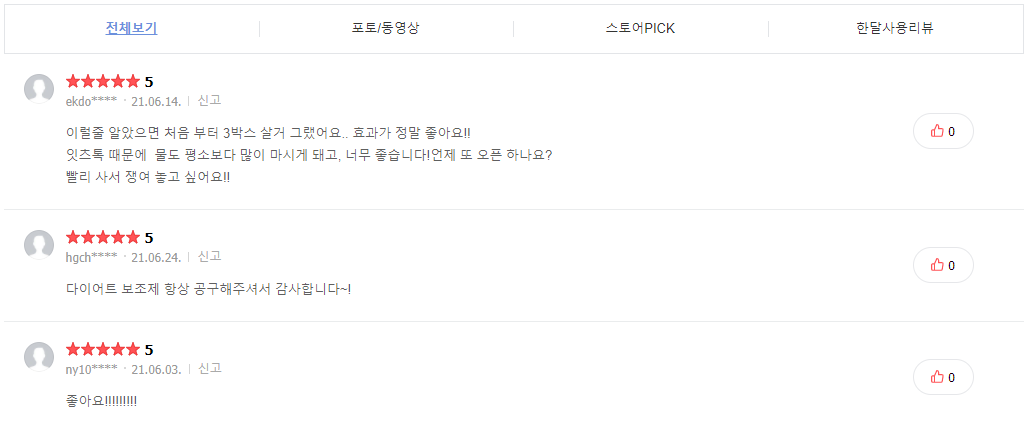Viewport: 1025px width, 432px height.
Task: Click the five-star rating on ny10**** review
Action: tap(102, 349)
